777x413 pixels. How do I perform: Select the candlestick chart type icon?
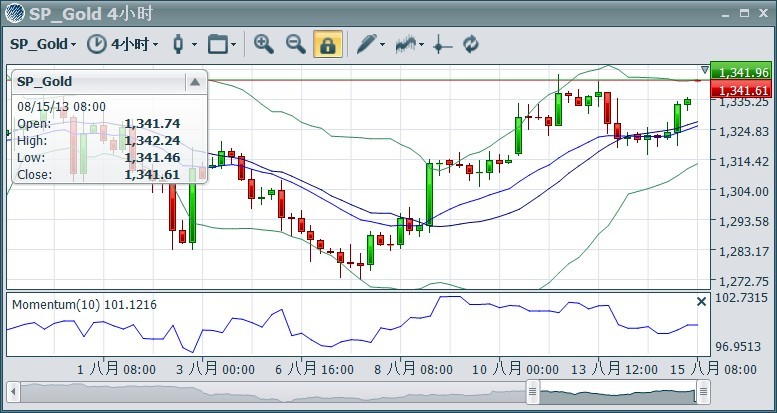178,44
